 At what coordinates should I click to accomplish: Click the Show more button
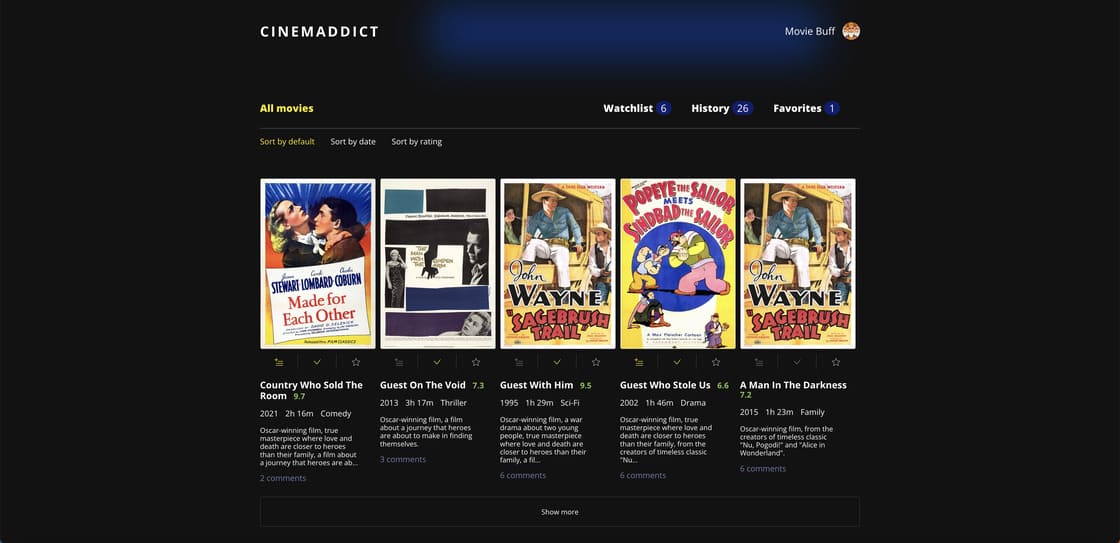tap(560, 512)
